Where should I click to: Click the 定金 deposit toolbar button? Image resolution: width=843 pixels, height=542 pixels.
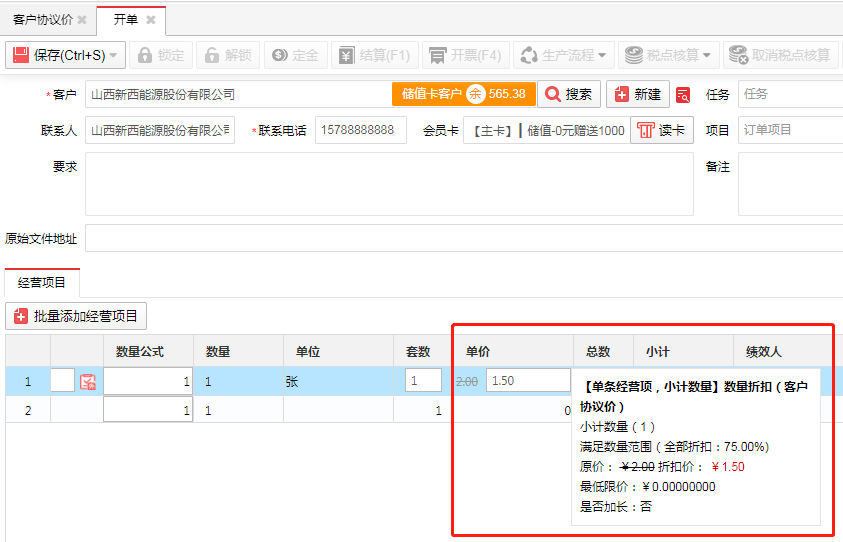point(294,55)
